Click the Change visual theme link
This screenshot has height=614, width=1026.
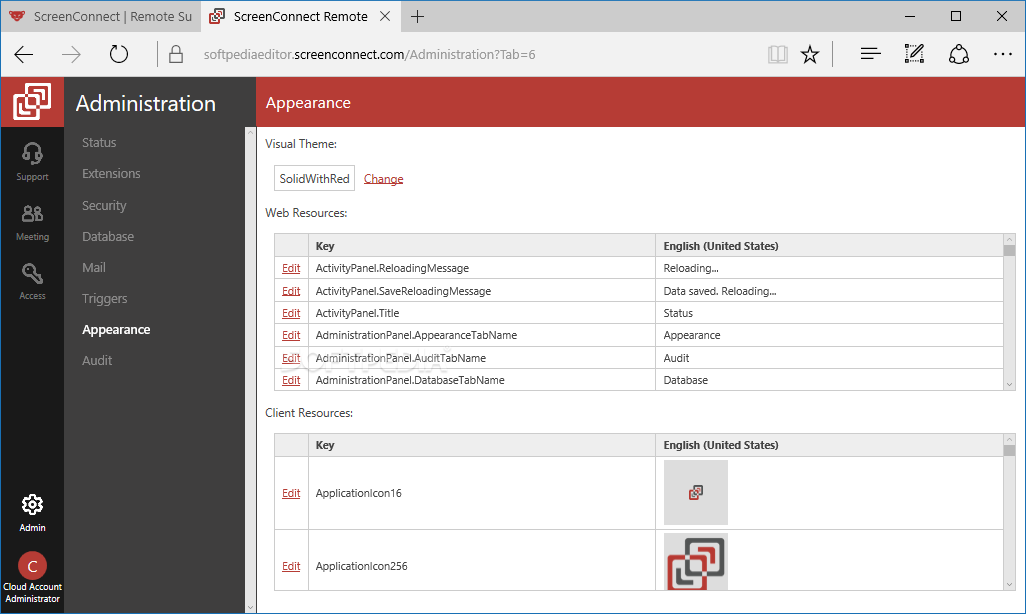click(383, 179)
